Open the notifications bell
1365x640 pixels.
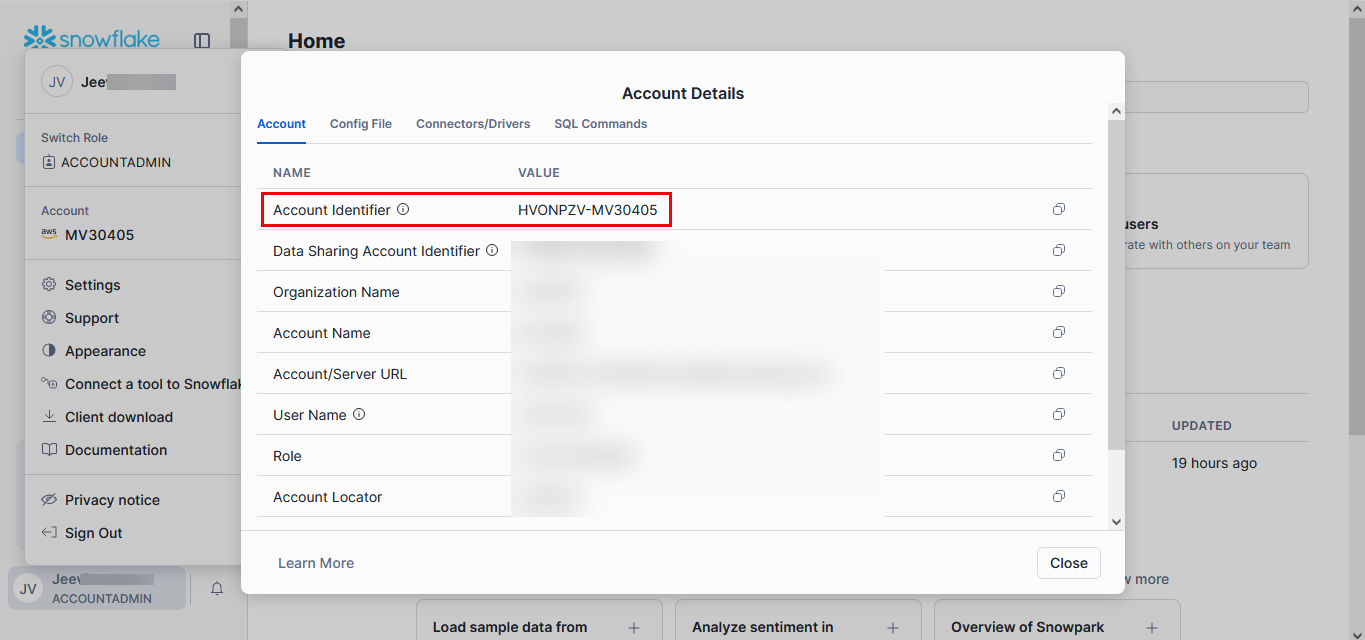coord(217,589)
